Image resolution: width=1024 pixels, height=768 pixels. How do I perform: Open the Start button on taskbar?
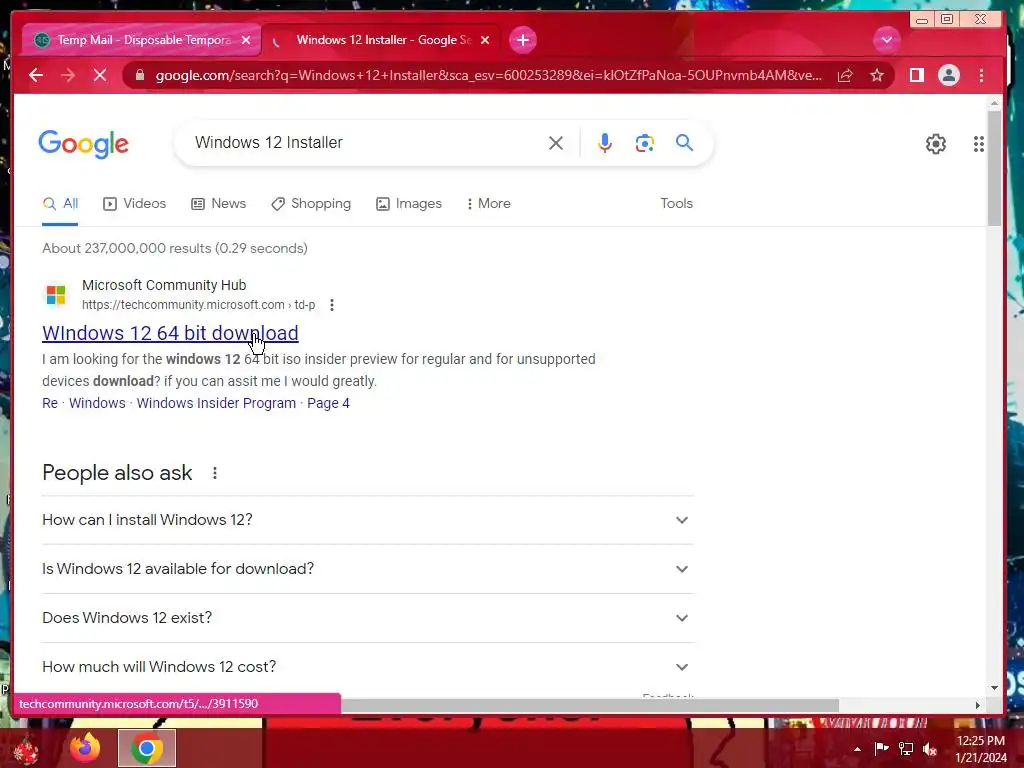(26, 748)
